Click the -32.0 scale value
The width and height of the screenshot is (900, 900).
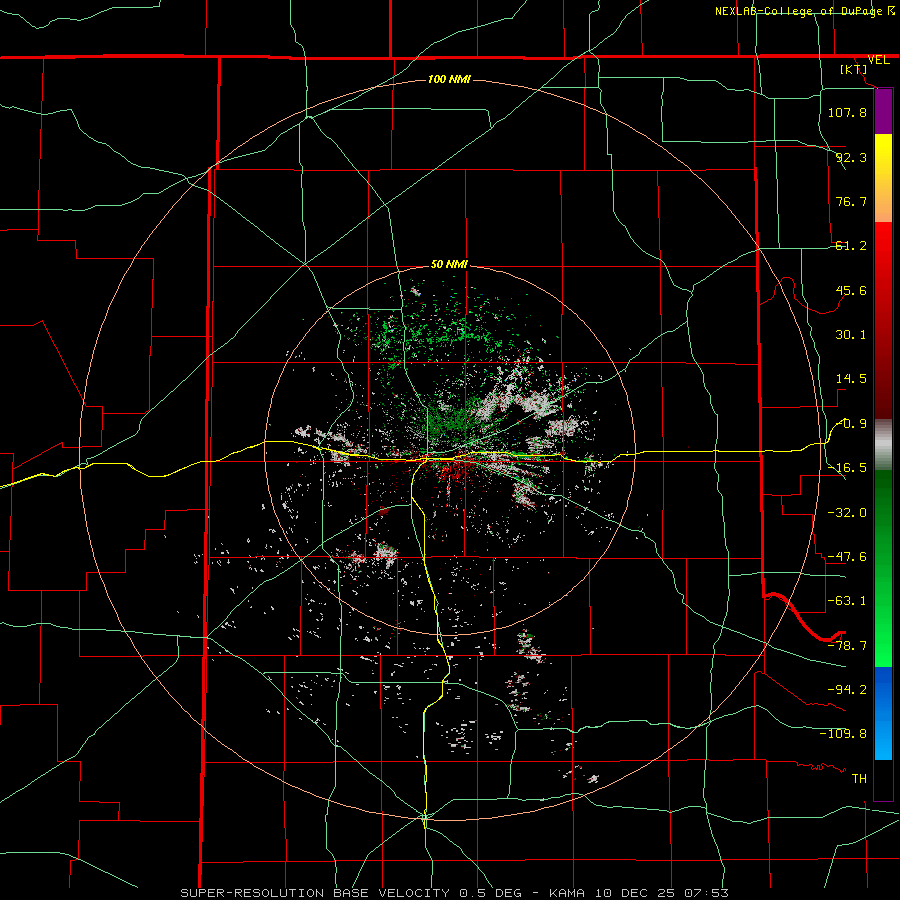[847, 513]
